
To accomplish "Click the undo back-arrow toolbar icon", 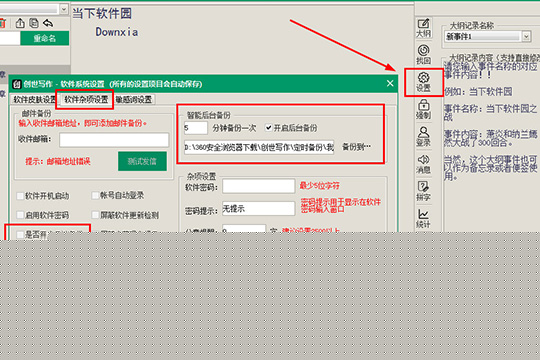I will point(48,23).
